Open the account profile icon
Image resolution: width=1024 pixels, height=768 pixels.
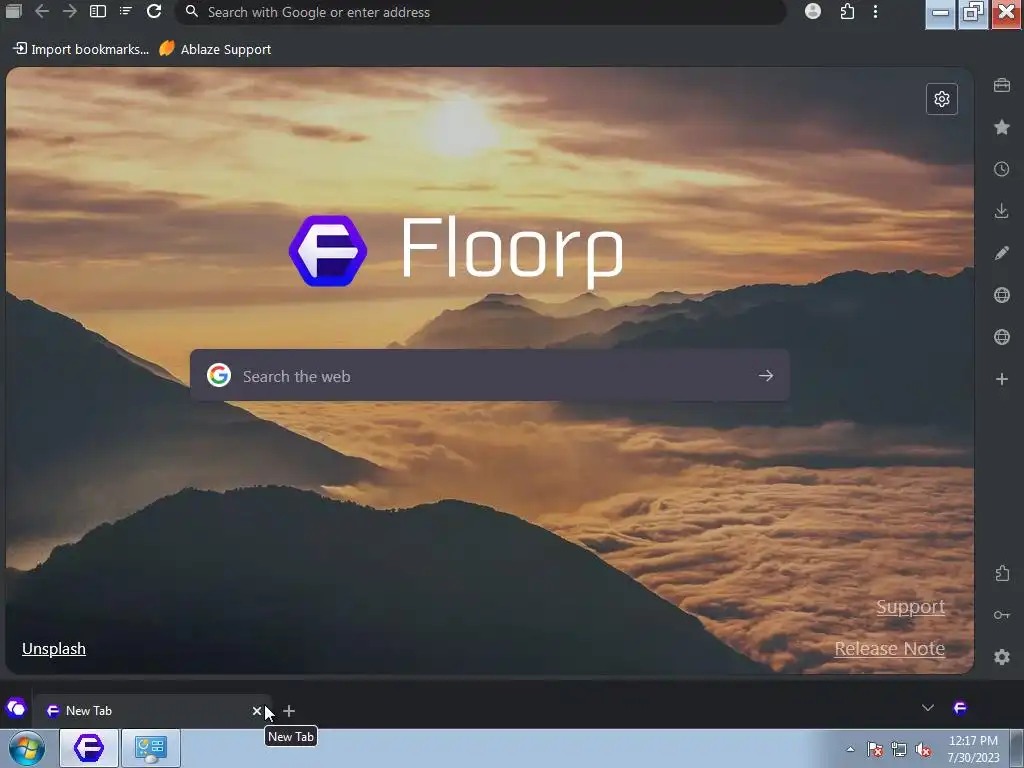click(x=813, y=11)
